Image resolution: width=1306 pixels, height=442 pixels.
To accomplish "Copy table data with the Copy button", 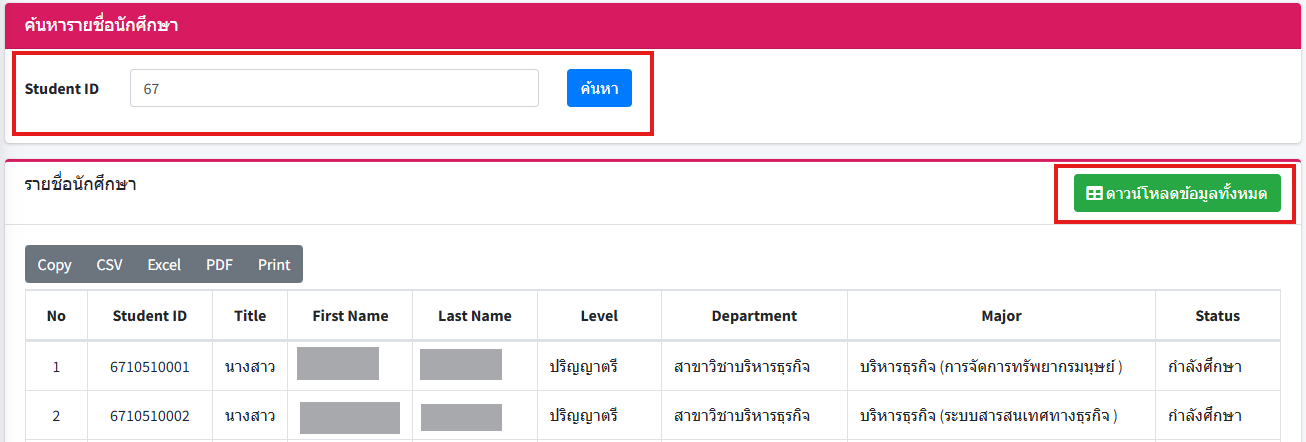I will pyautogui.click(x=54, y=265).
